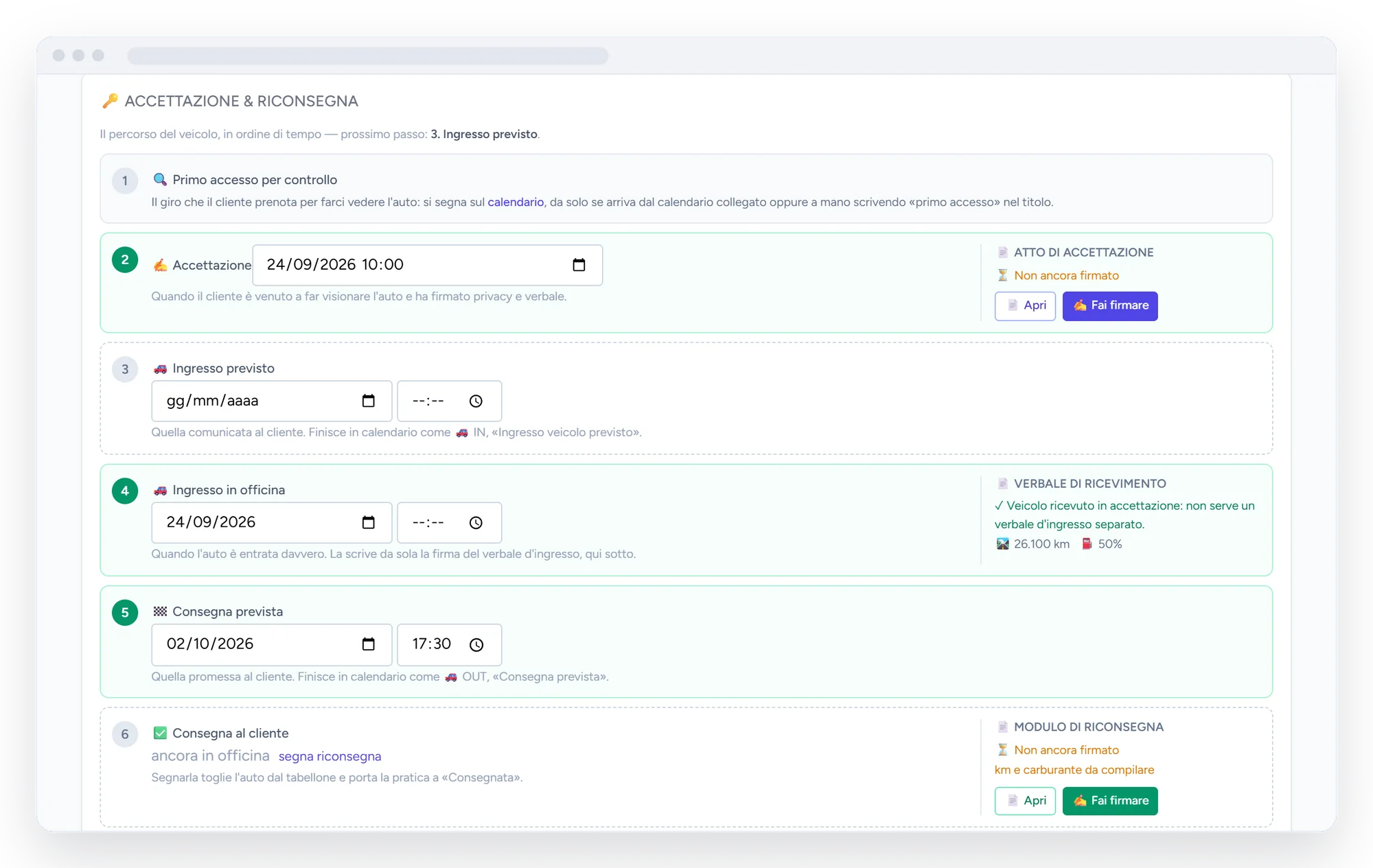Click the key icon beside Accettazione & Riconsegna
The image size is (1373, 868).
tap(110, 101)
